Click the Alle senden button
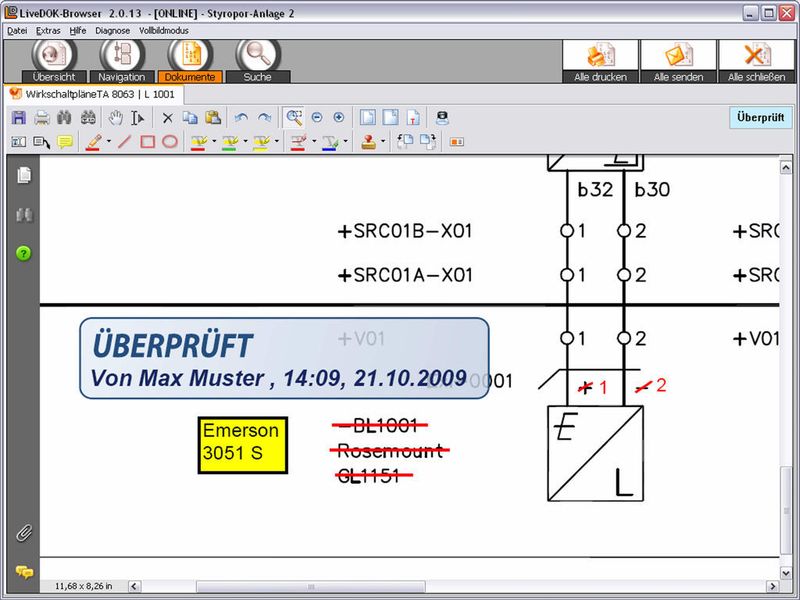Viewport: 800px width, 600px height. (679, 62)
